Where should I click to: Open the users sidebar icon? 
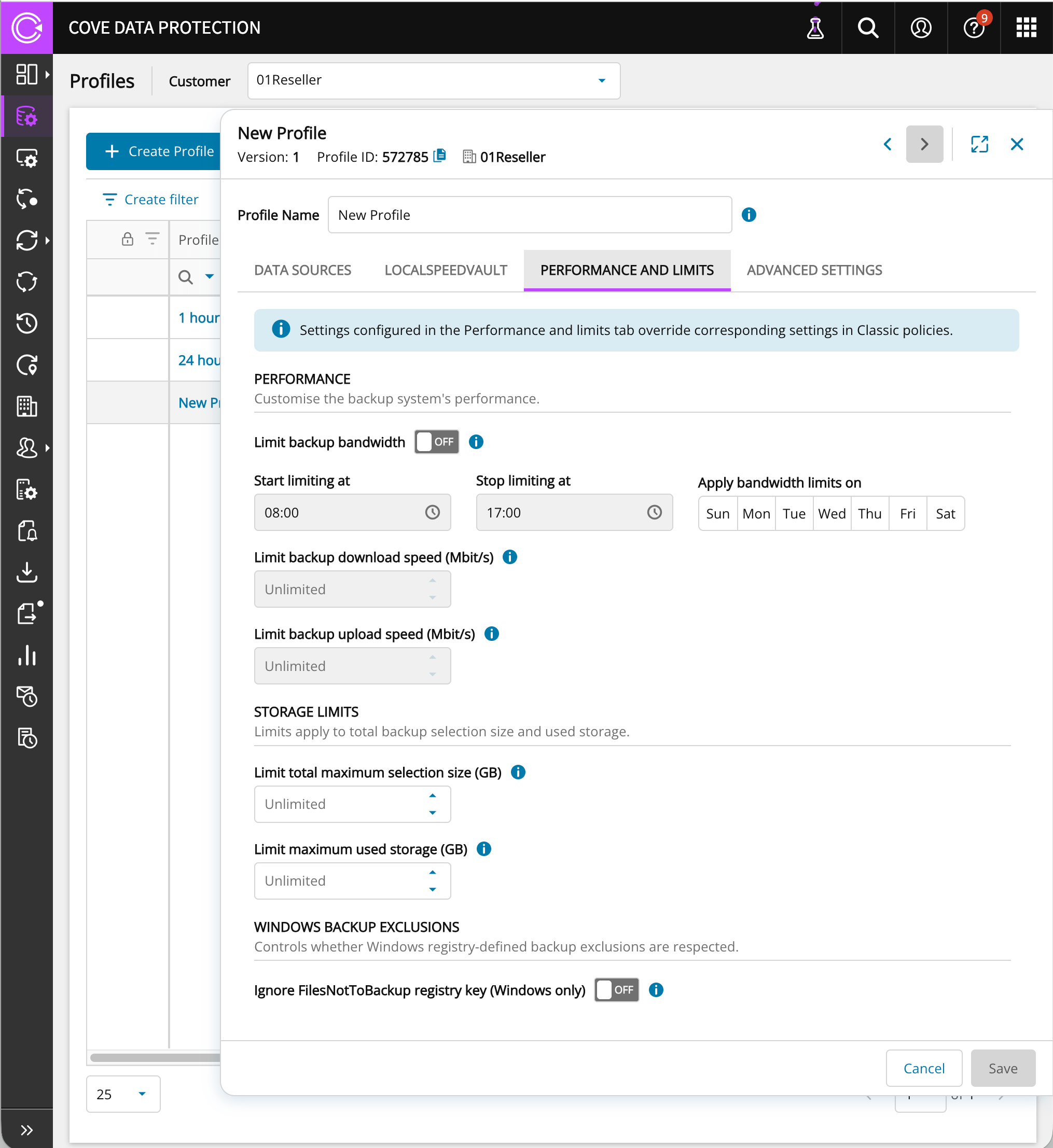pos(27,448)
